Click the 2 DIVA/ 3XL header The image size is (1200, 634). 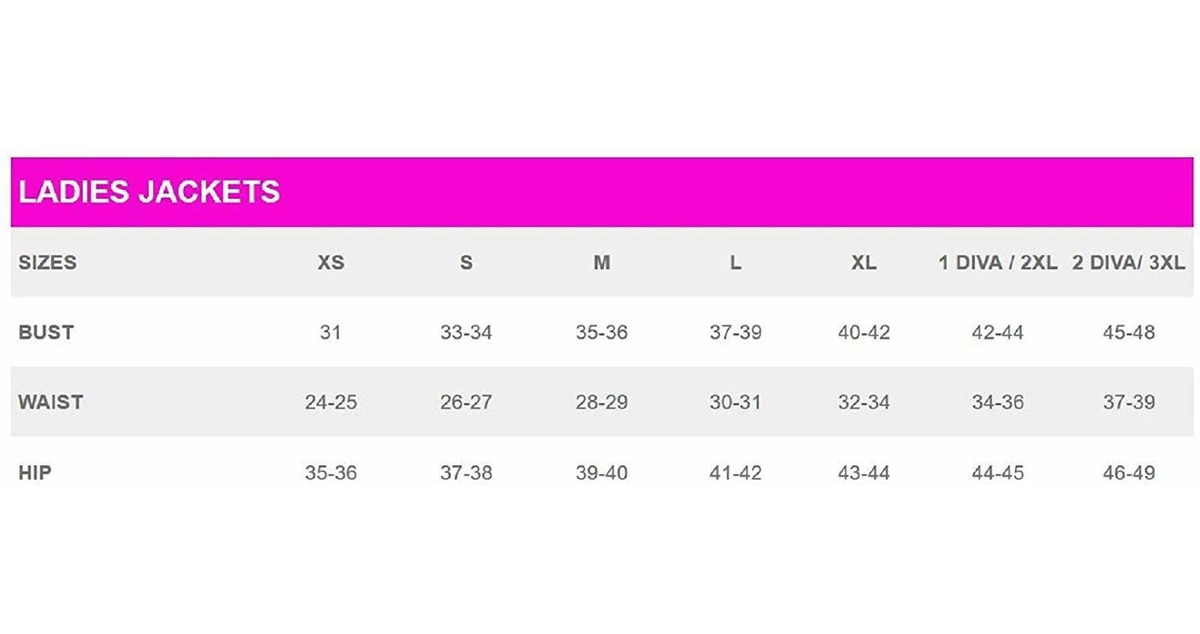[1128, 263]
